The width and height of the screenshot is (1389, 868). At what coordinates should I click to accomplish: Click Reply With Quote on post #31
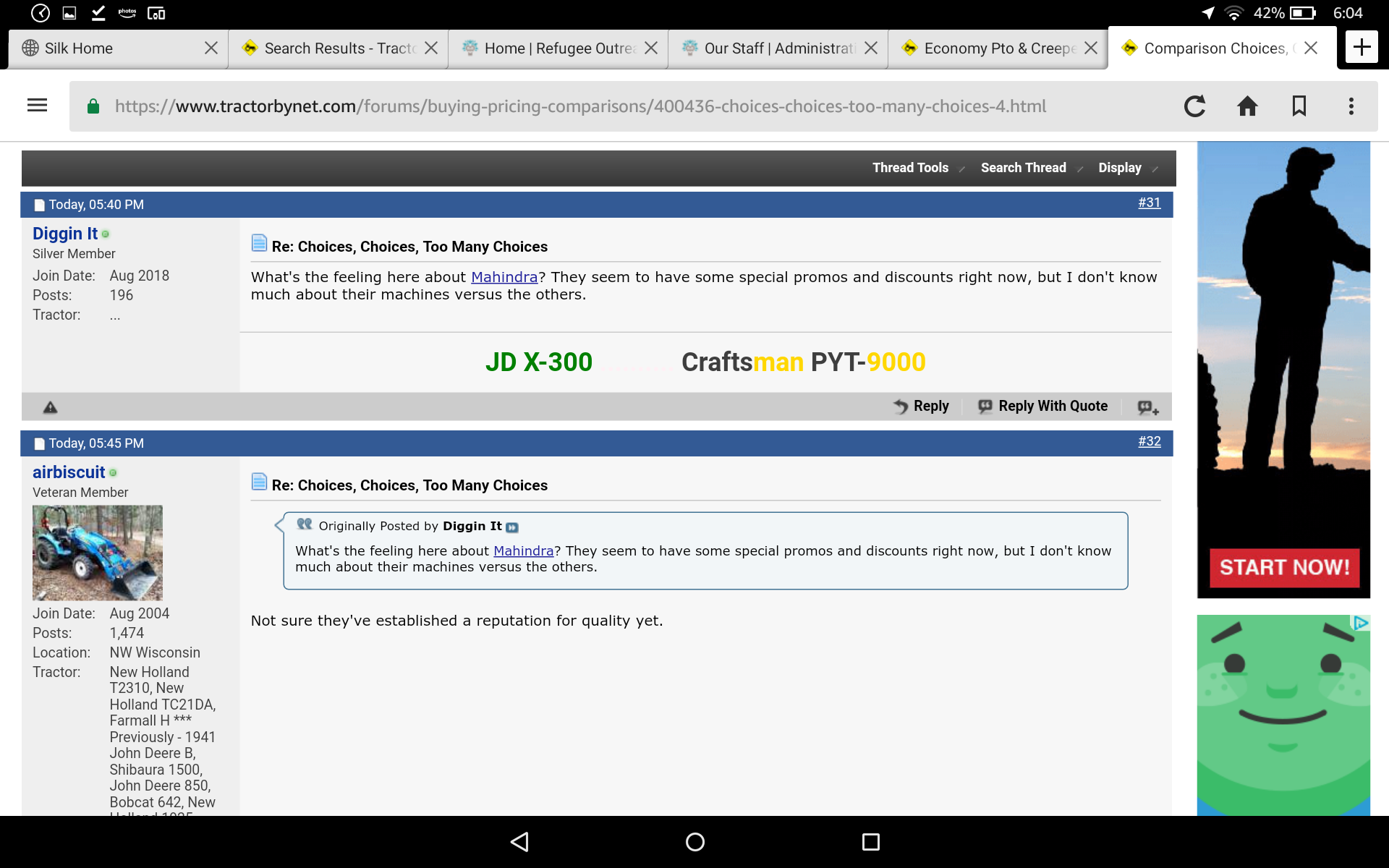point(1042,406)
